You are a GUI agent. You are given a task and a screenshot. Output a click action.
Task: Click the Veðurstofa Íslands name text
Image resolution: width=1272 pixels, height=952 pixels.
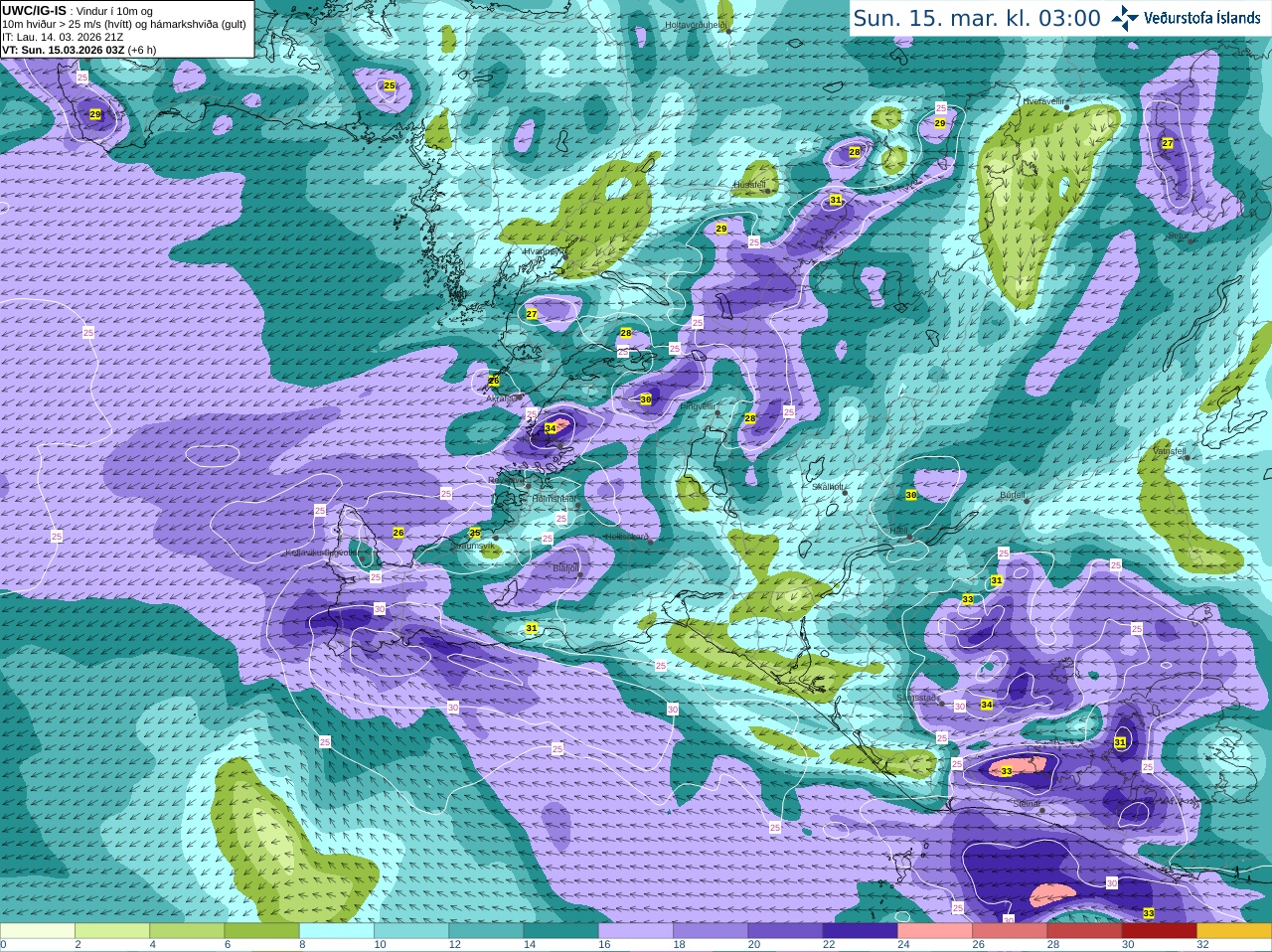[1201, 18]
